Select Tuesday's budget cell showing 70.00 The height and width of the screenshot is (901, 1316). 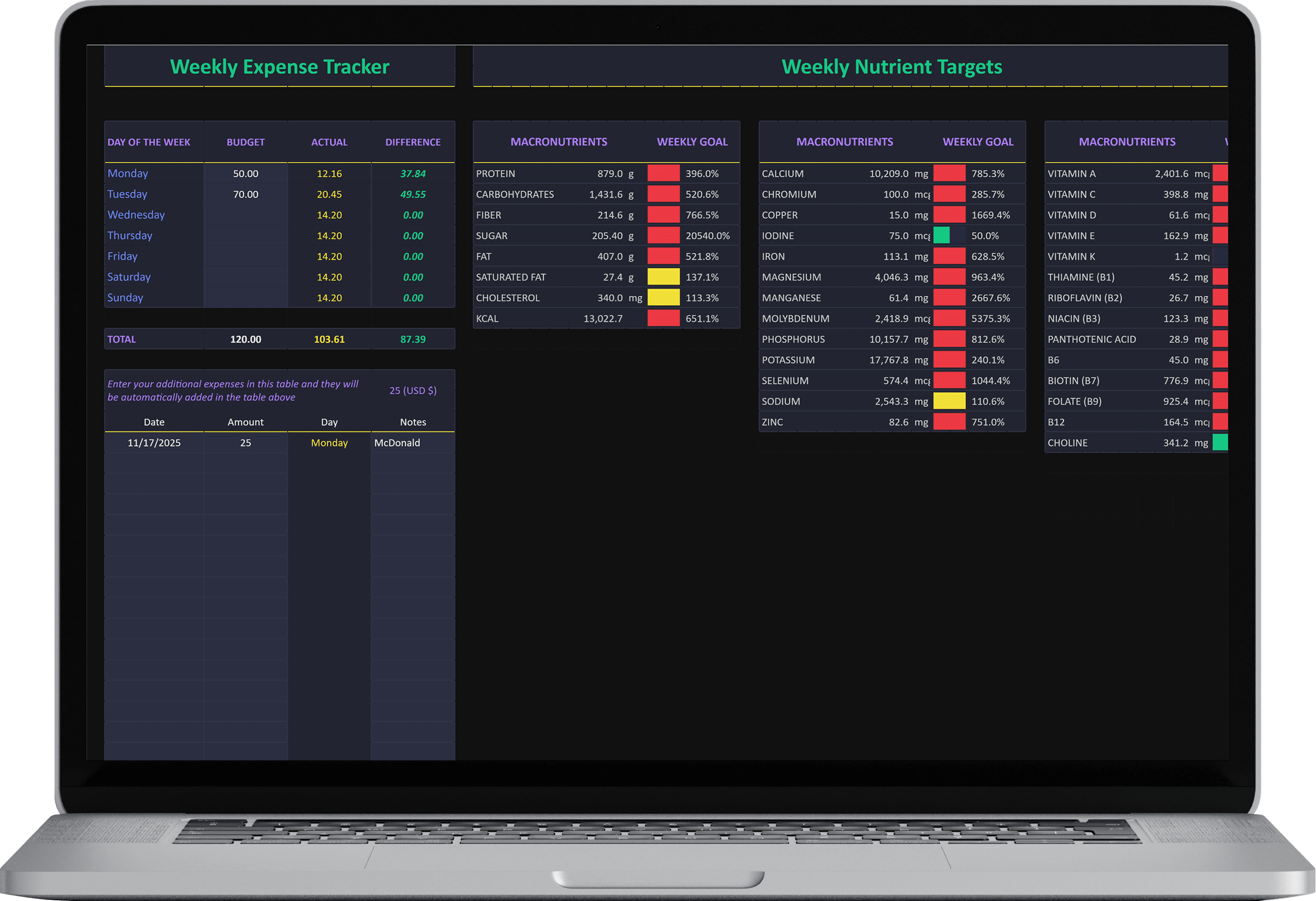pyautogui.click(x=245, y=194)
